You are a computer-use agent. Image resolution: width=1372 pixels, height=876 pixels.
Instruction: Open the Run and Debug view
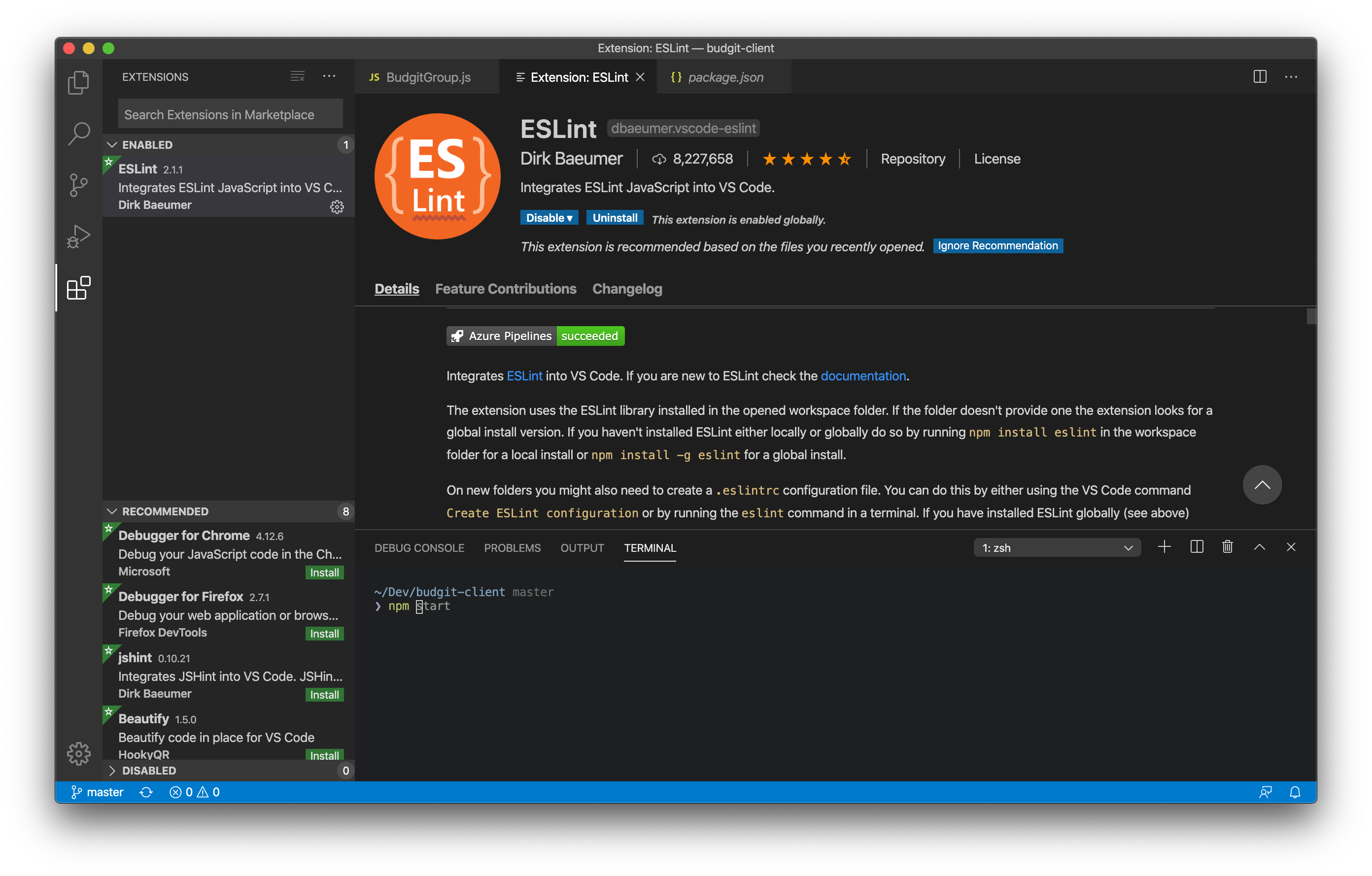[79, 236]
